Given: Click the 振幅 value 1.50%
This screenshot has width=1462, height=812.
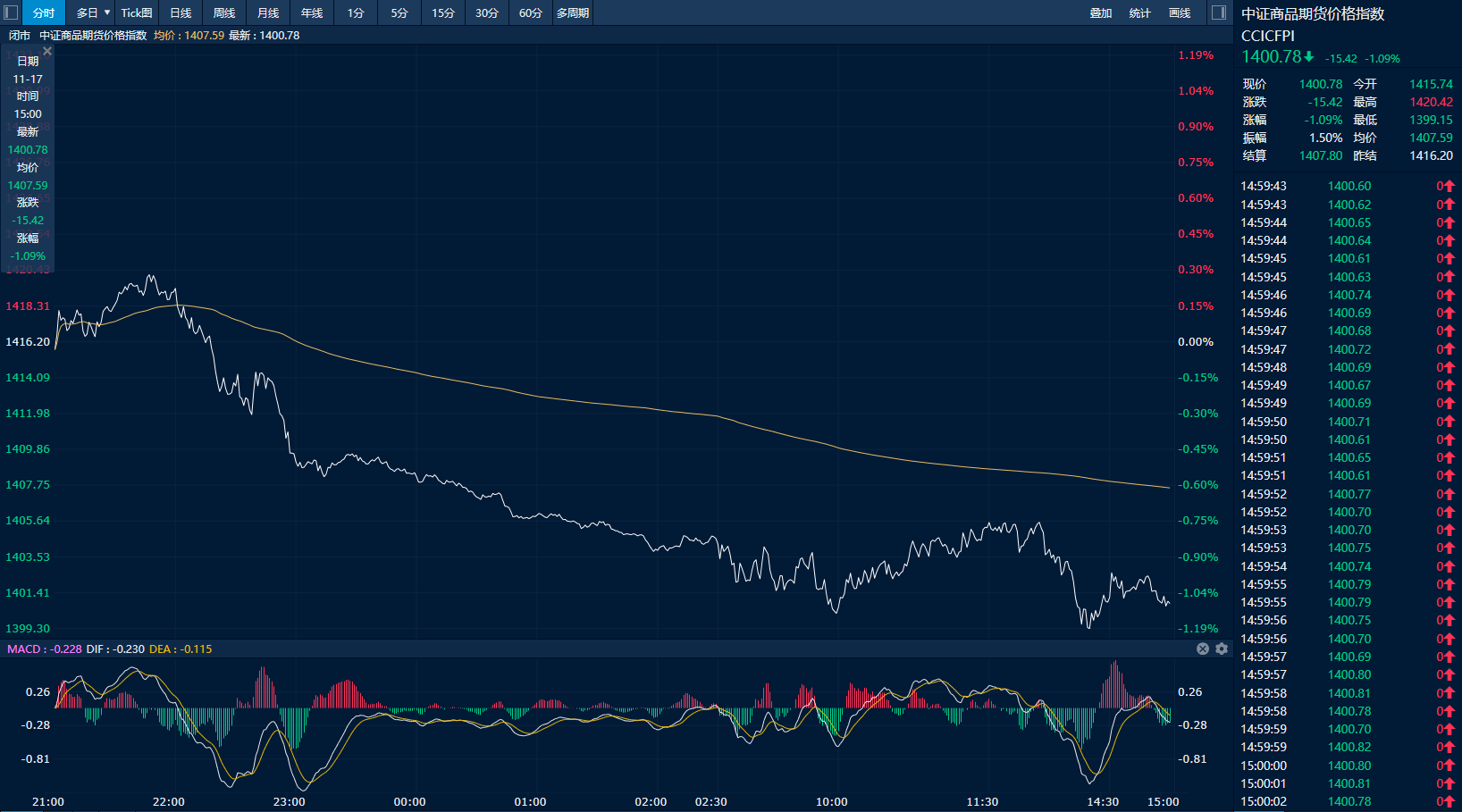Looking at the screenshot, I should 1325,138.
